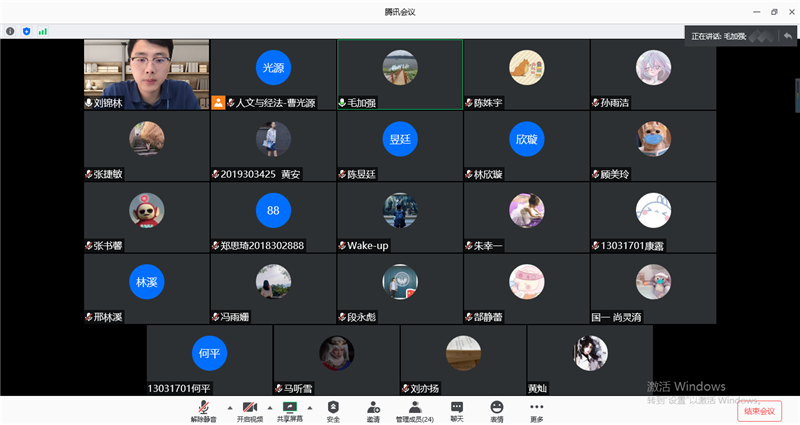Screen dimensions: 800x425
Task: Open 管理成员(24) member management
Action: (415, 411)
